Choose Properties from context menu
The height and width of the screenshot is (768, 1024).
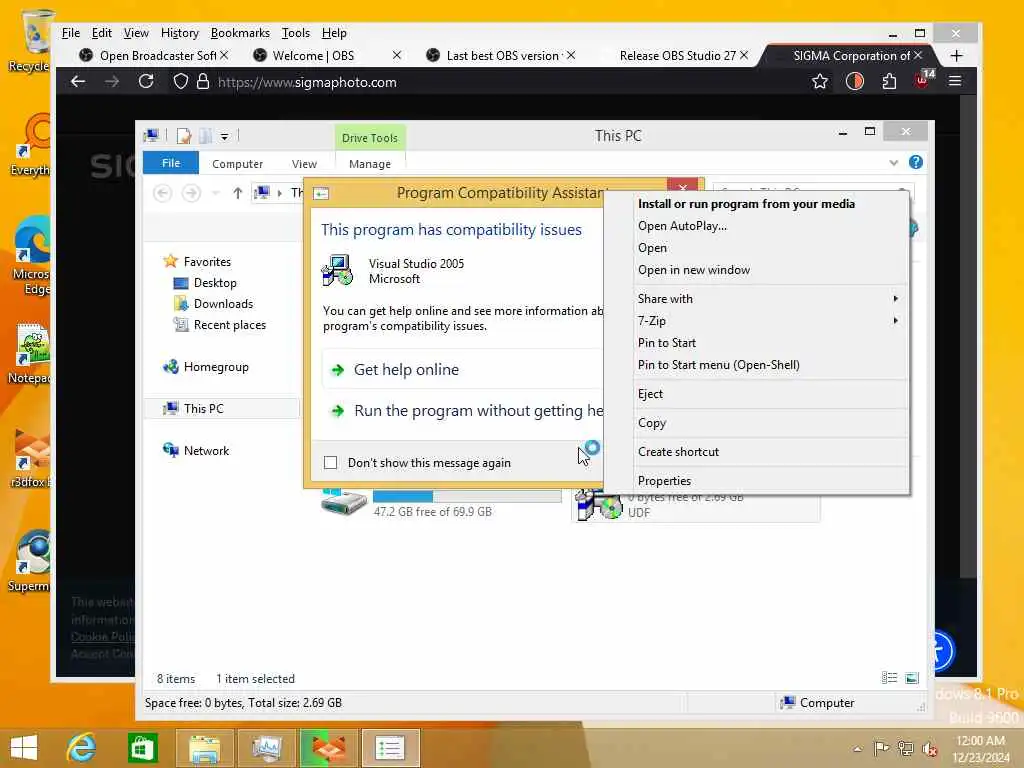tap(770, 481)
